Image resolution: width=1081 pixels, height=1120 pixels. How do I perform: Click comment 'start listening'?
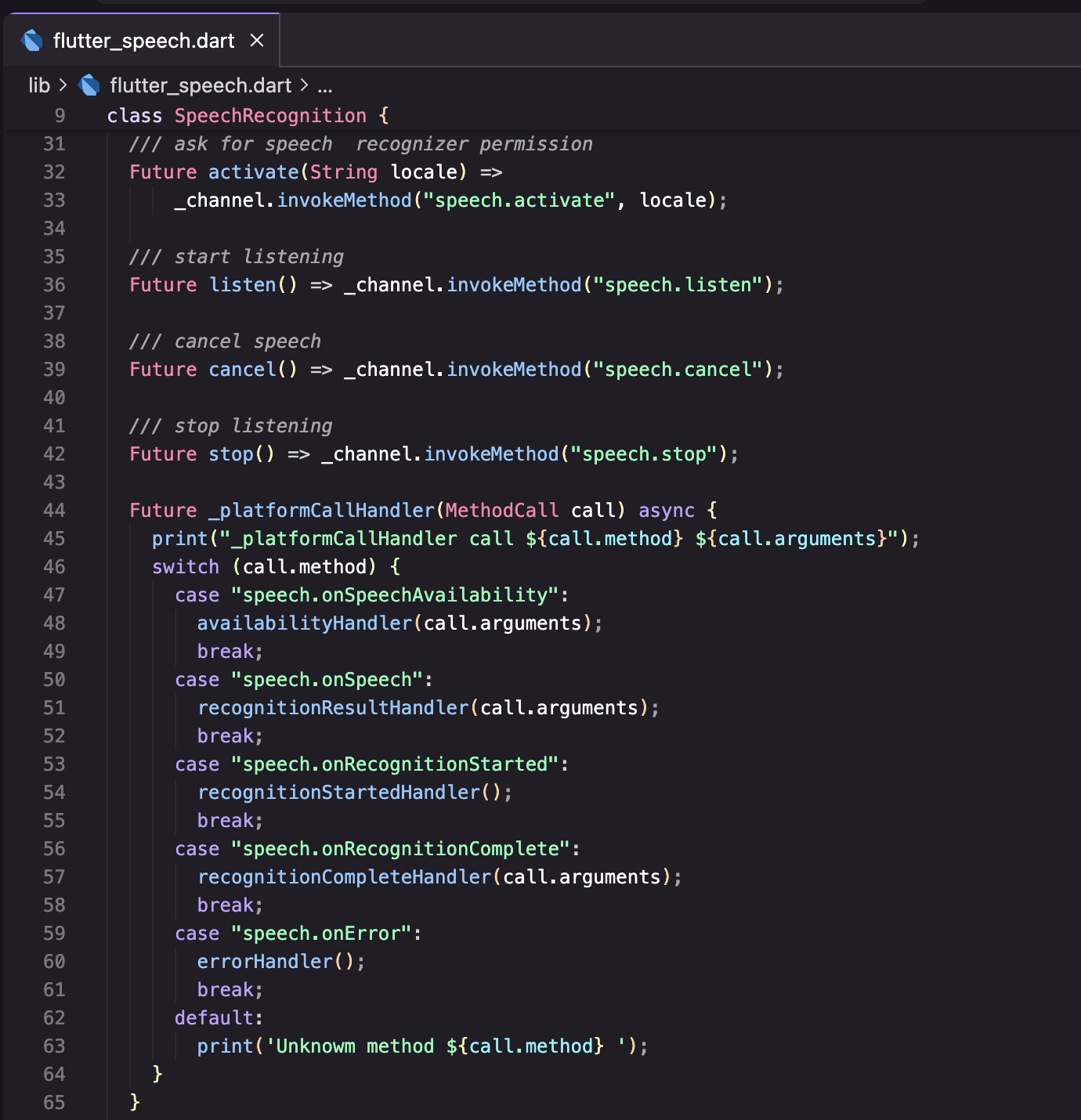click(x=237, y=257)
